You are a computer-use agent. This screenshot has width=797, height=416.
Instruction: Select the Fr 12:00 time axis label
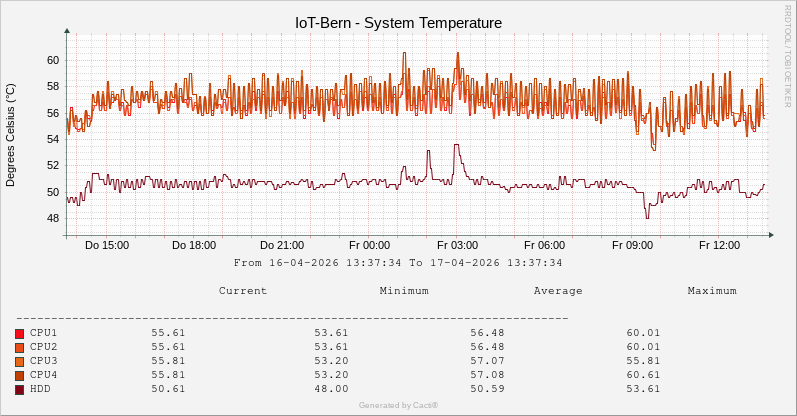pos(719,245)
